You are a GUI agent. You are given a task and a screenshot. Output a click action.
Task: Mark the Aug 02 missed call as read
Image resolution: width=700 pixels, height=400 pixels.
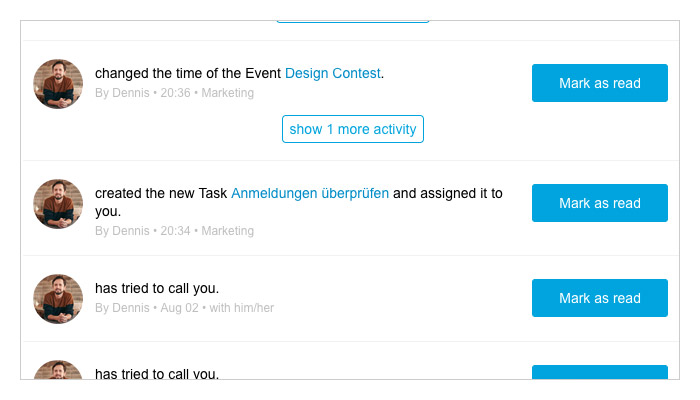tap(600, 298)
